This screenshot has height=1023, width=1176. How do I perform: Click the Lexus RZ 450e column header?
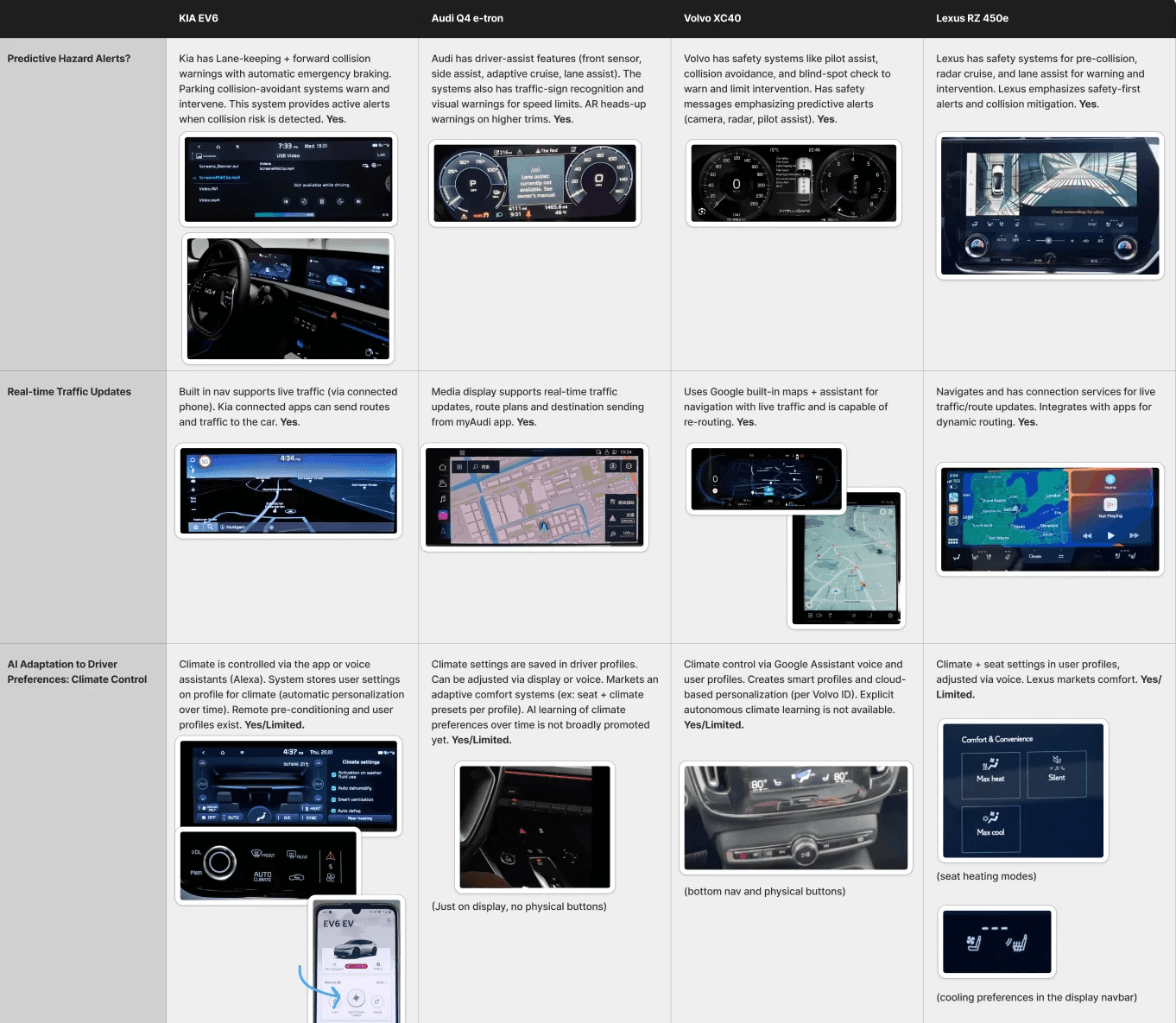[x=972, y=18]
